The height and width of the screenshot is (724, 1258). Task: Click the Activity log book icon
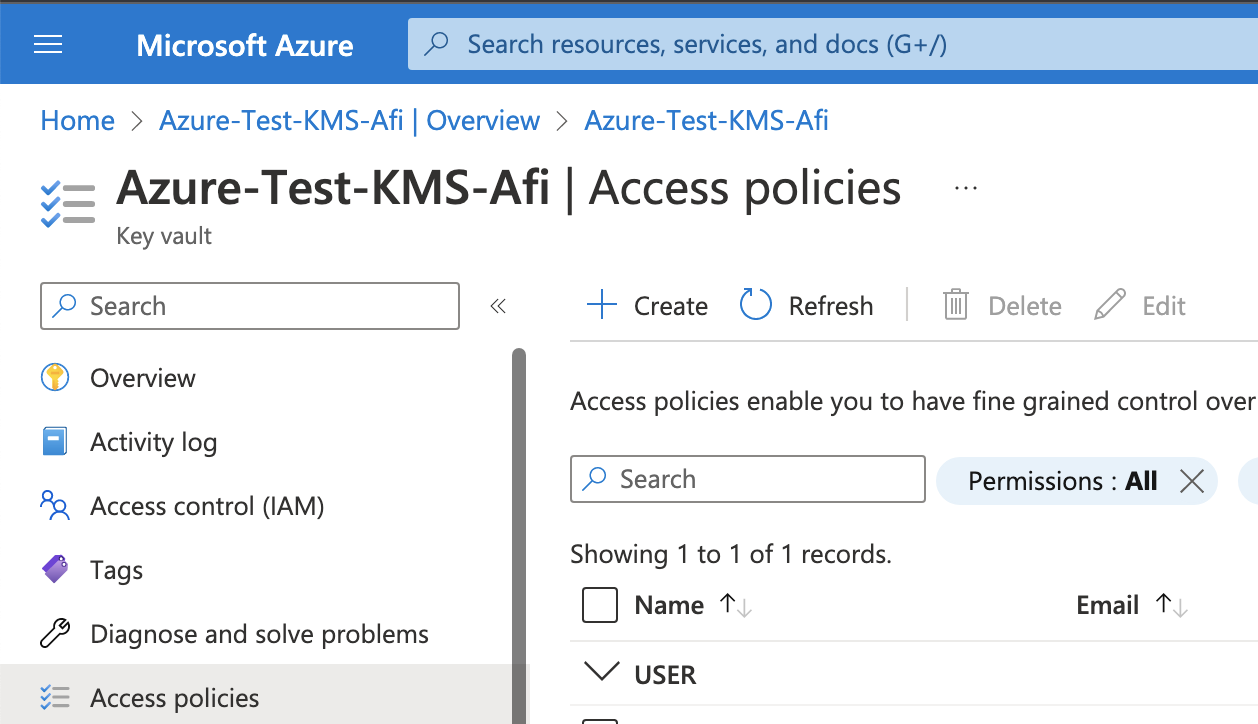(x=55, y=442)
